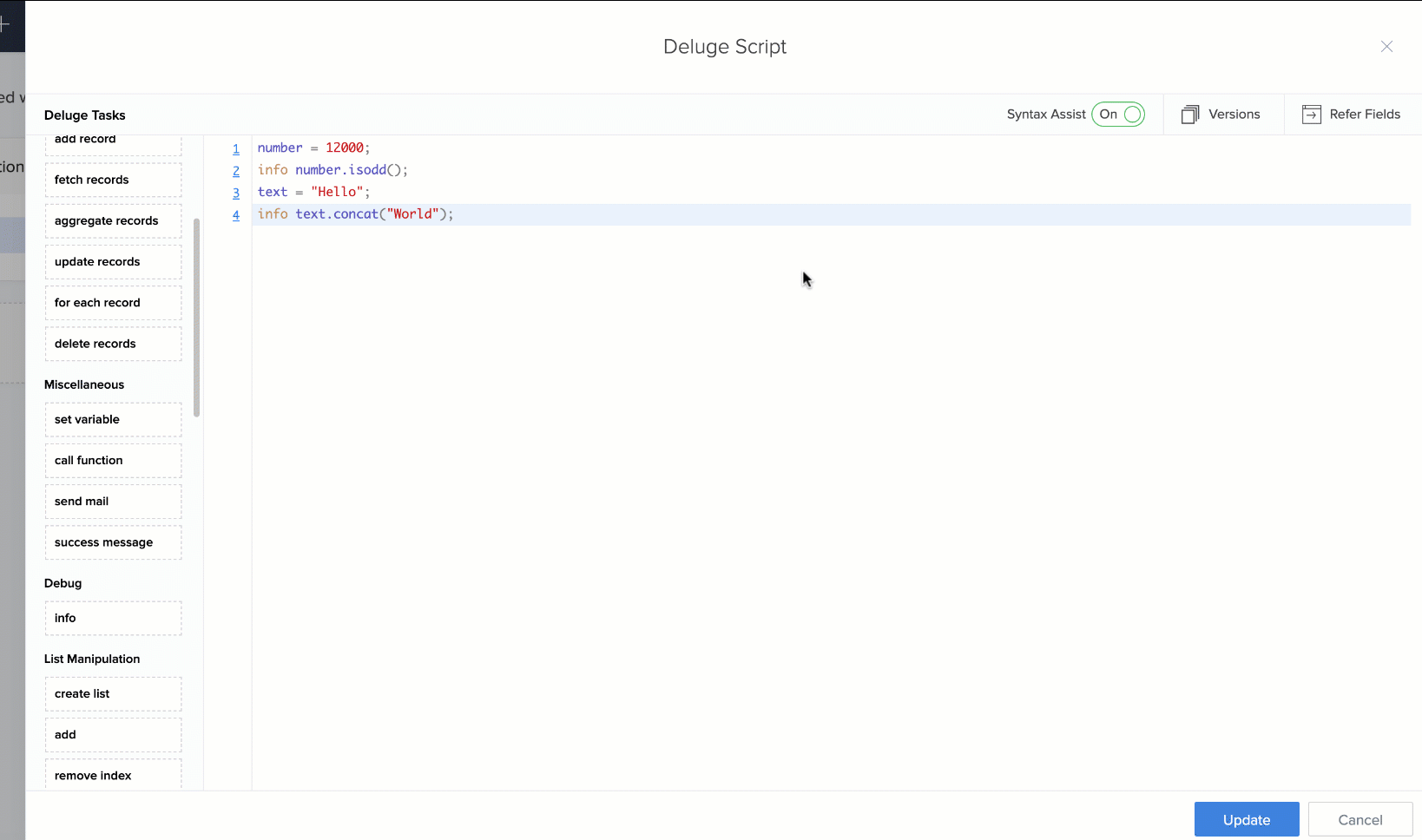Select the info debug task
The width and height of the screenshot is (1422, 840).
pos(113,618)
